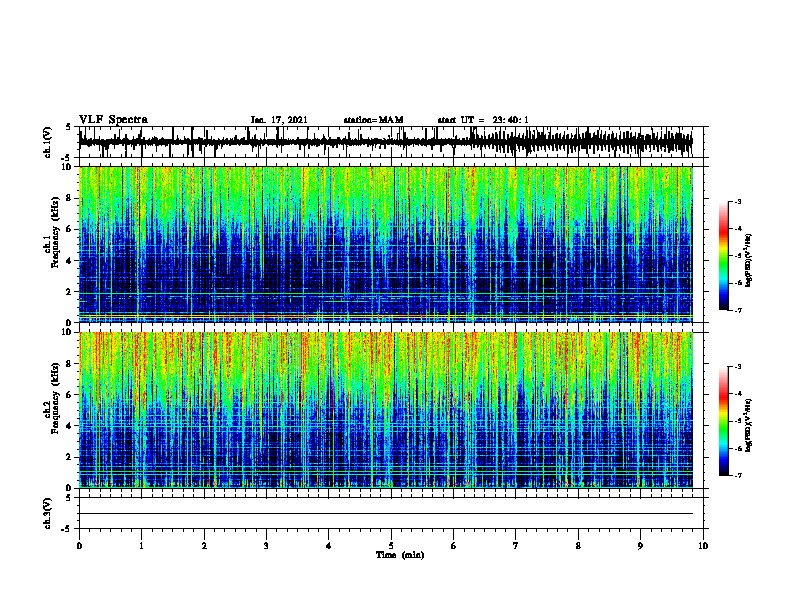Click the time axis tick label "7"

pos(516,546)
